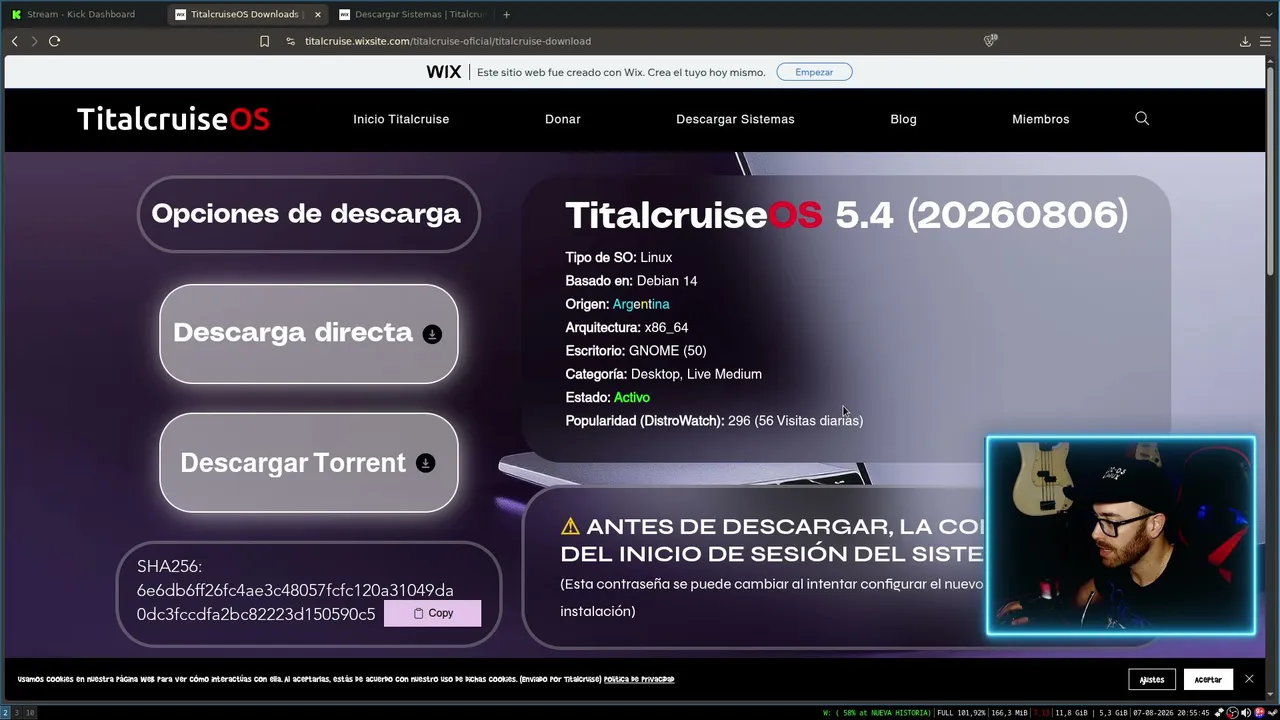
Task: Open the Blog menu item
Action: click(903, 119)
